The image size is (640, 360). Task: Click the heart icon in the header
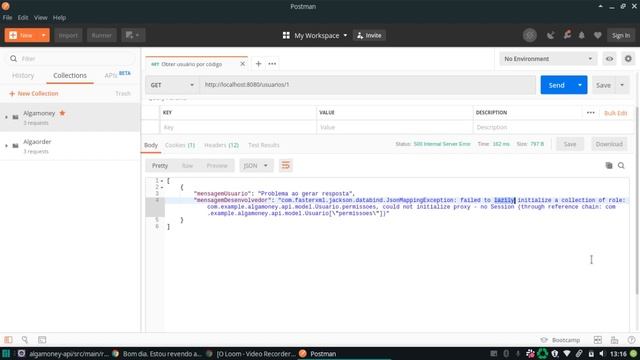(598, 36)
